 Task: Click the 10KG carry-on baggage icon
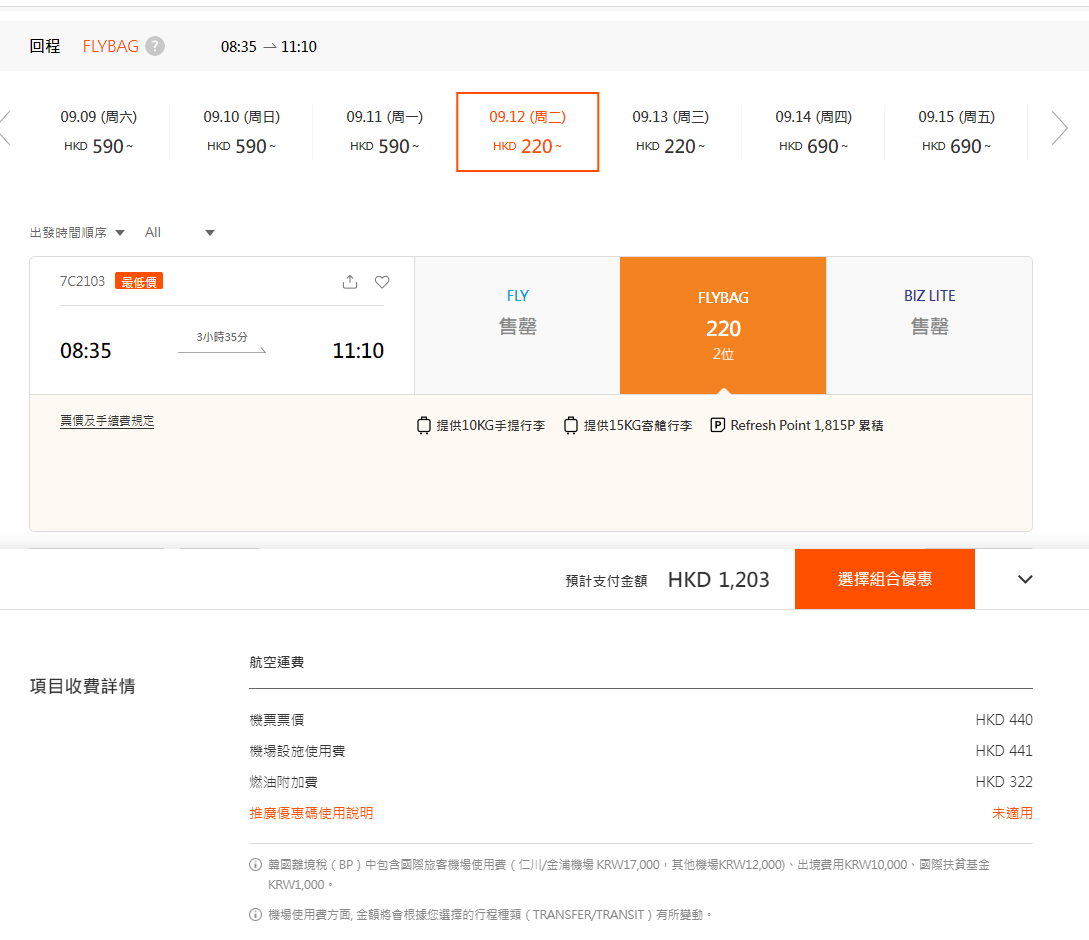point(423,425)
